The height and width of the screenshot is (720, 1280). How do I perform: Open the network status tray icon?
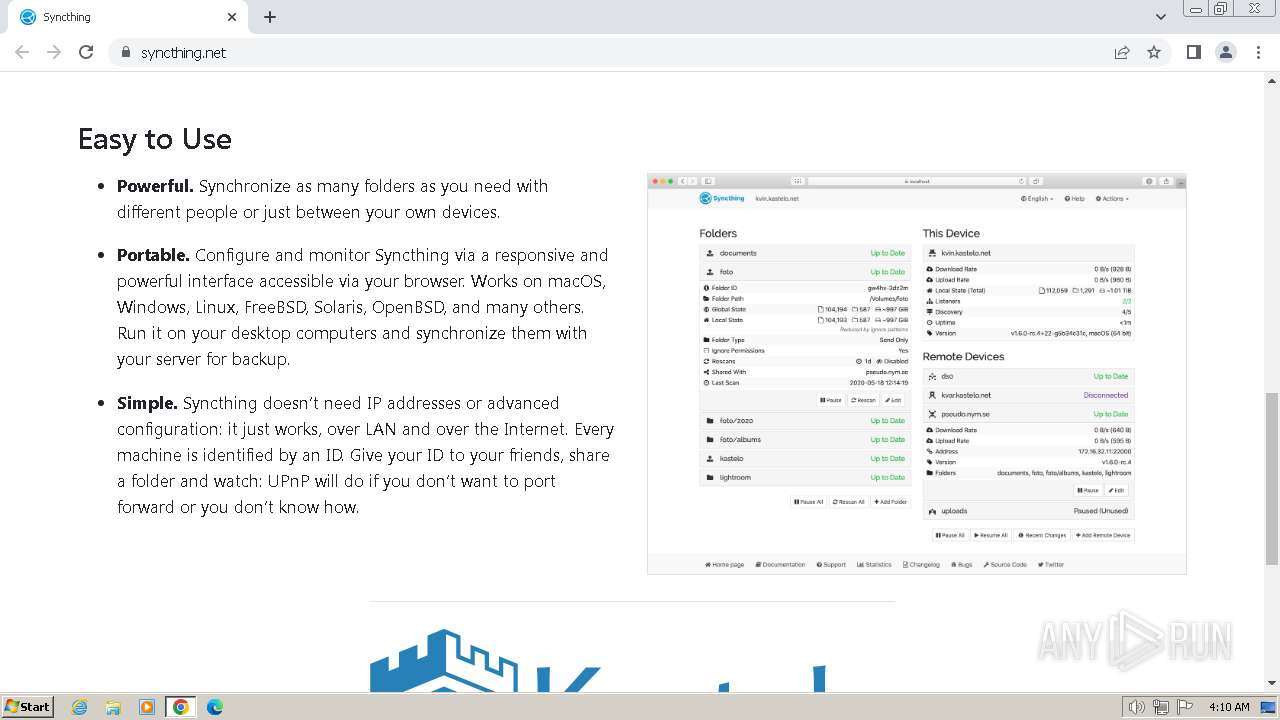tap(1160, 707)
